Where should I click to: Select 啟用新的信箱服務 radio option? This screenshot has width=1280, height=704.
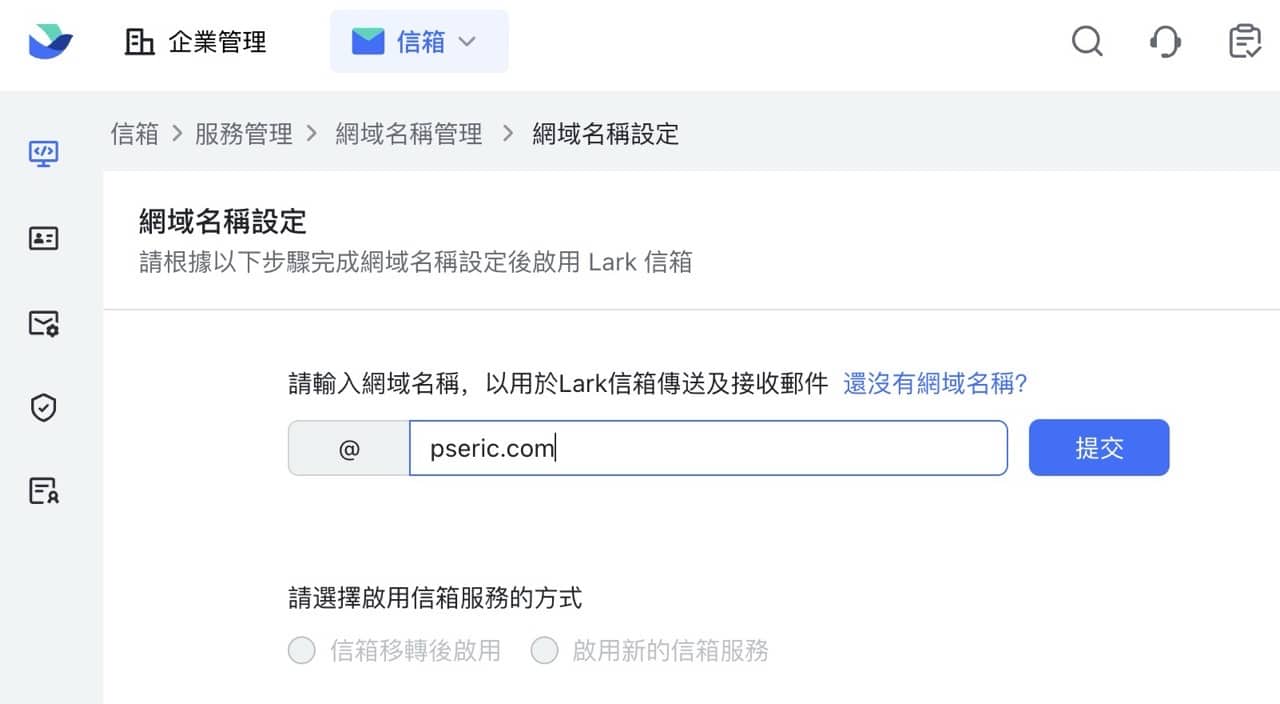(x=544, y=651)
